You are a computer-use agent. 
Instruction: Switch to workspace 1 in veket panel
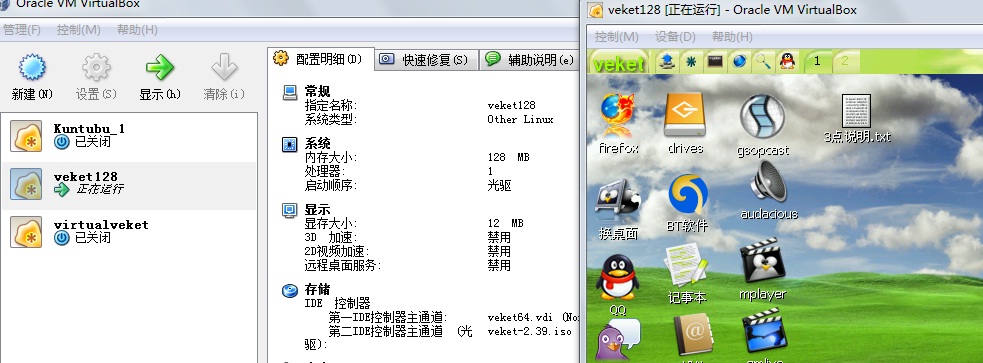point(817,61)
